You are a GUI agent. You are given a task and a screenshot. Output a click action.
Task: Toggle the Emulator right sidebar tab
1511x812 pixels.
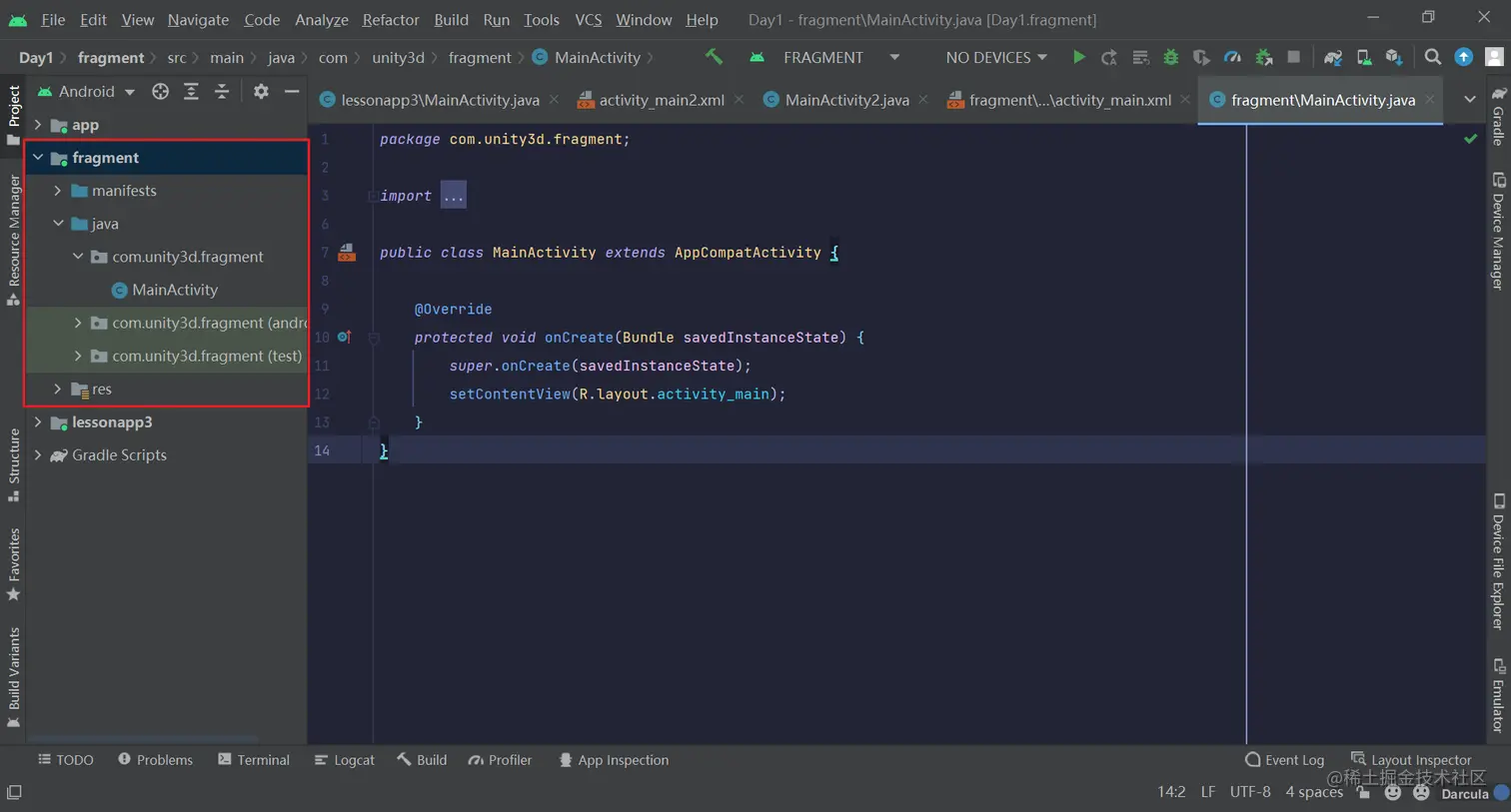tap(1498, 695)
